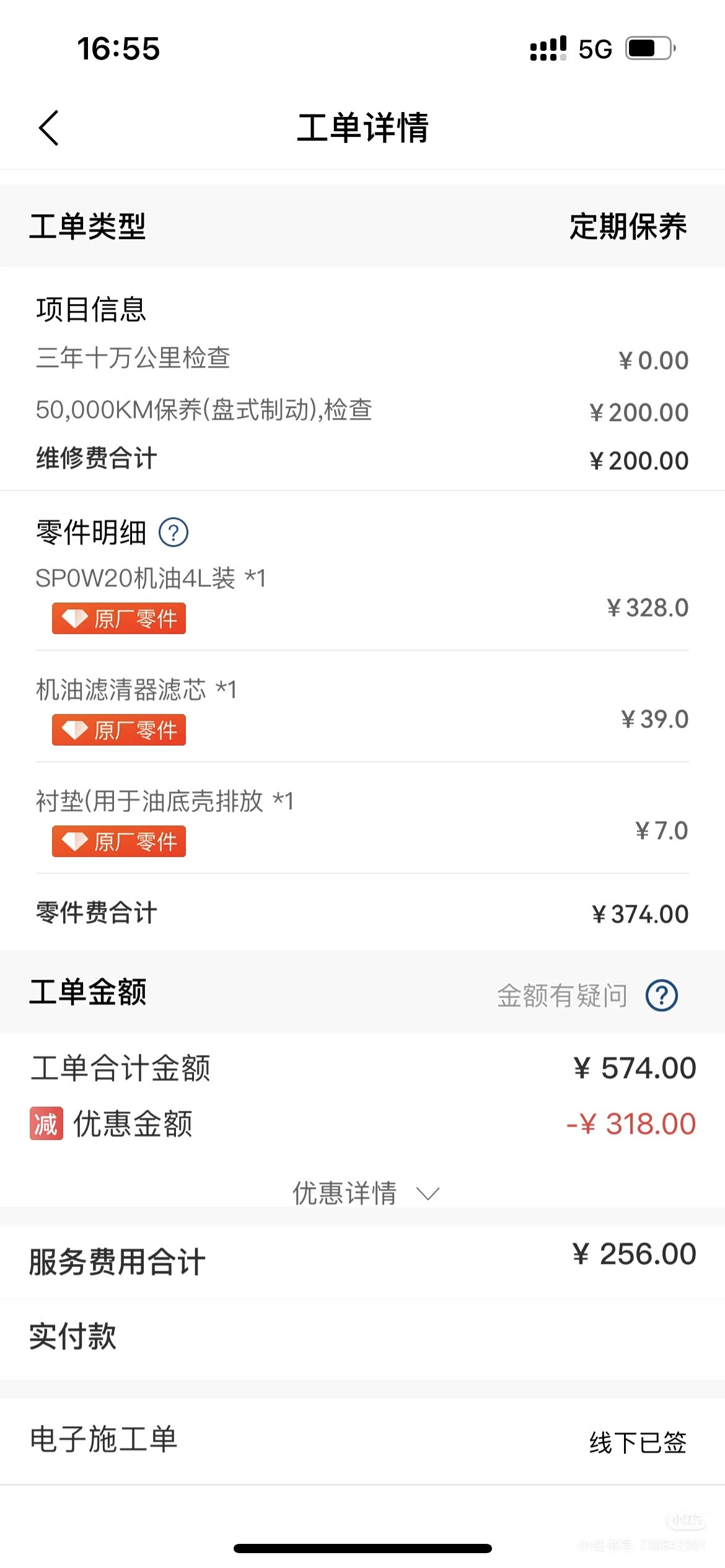Tap the 金额有疑问 question mark icon

pyautogui.click(x=661, y=996)
